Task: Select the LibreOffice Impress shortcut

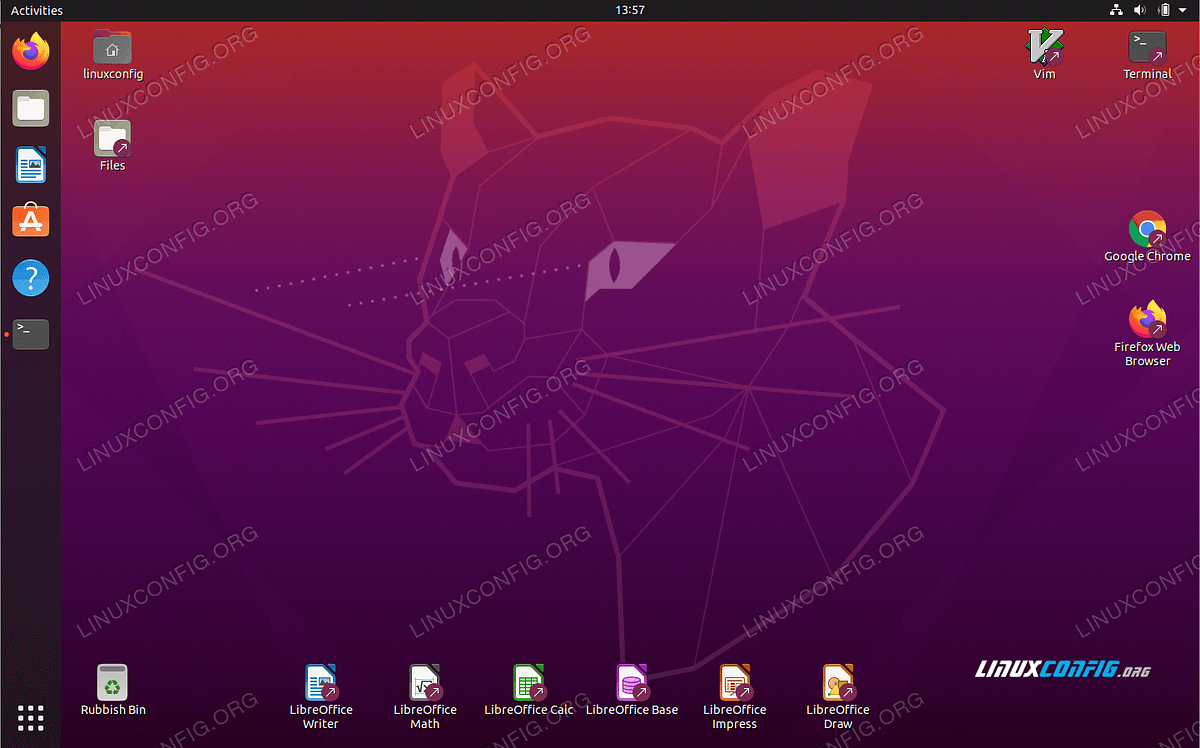Action: (735, 697)
